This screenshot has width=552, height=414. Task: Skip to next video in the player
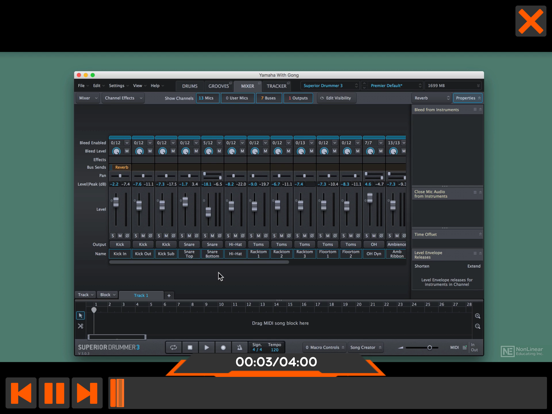point(87,393)
